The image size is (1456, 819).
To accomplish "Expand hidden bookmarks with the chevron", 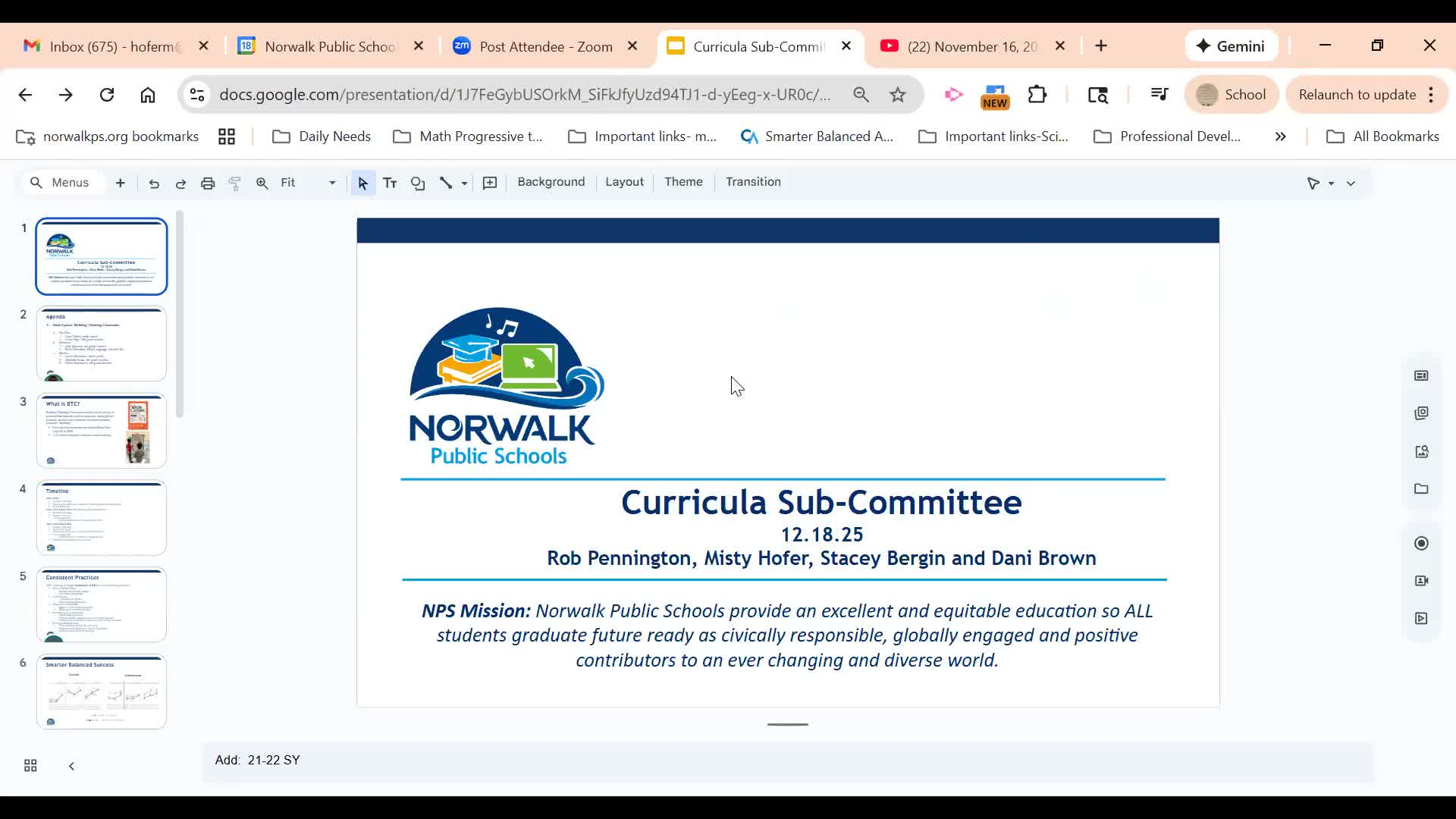I will [x=1280, y=136].
